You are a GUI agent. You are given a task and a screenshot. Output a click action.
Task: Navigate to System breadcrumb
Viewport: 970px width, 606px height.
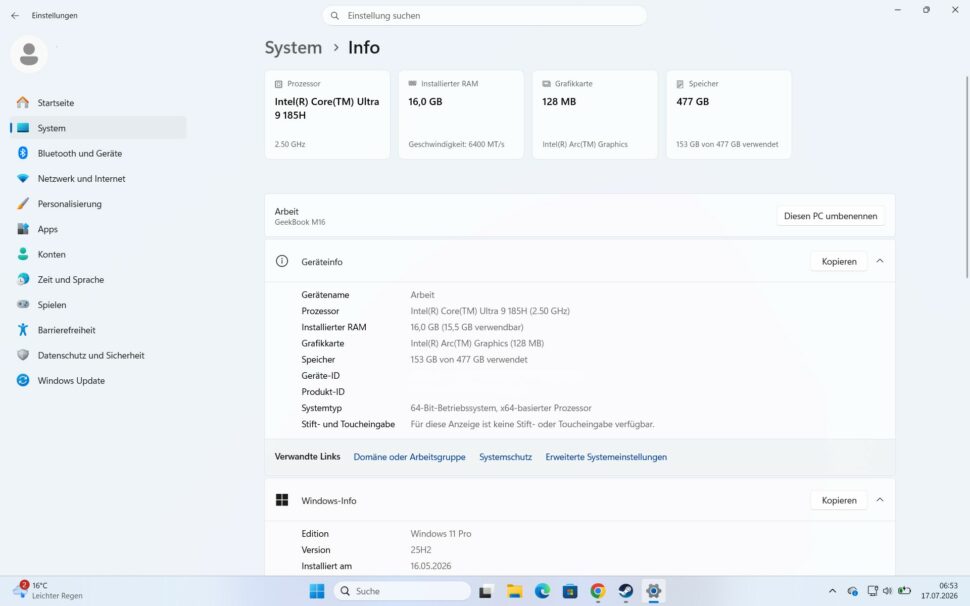pos(293,48)
